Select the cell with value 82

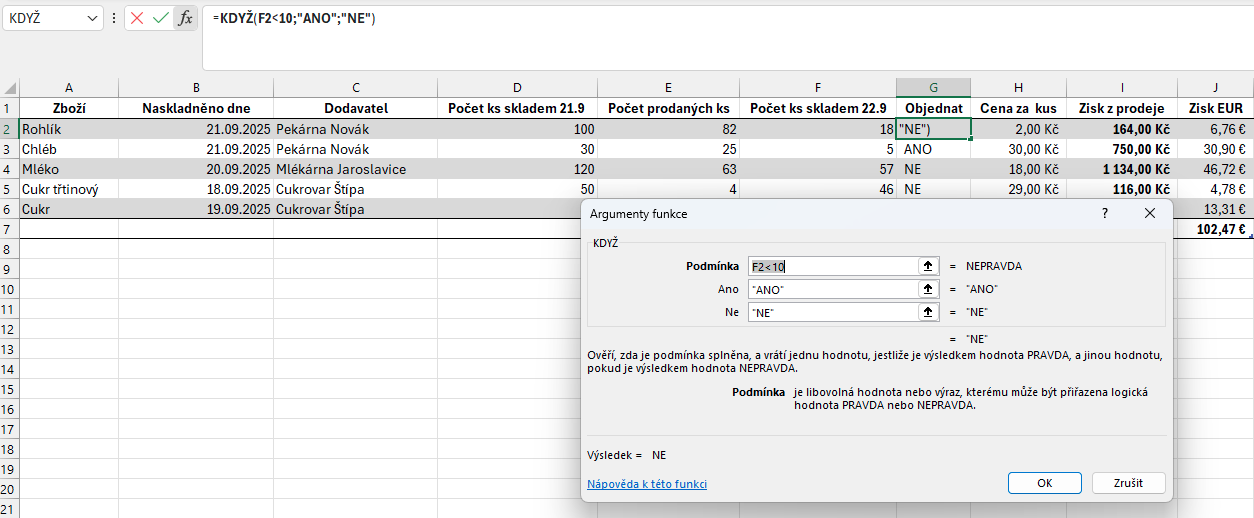(669, 129)
